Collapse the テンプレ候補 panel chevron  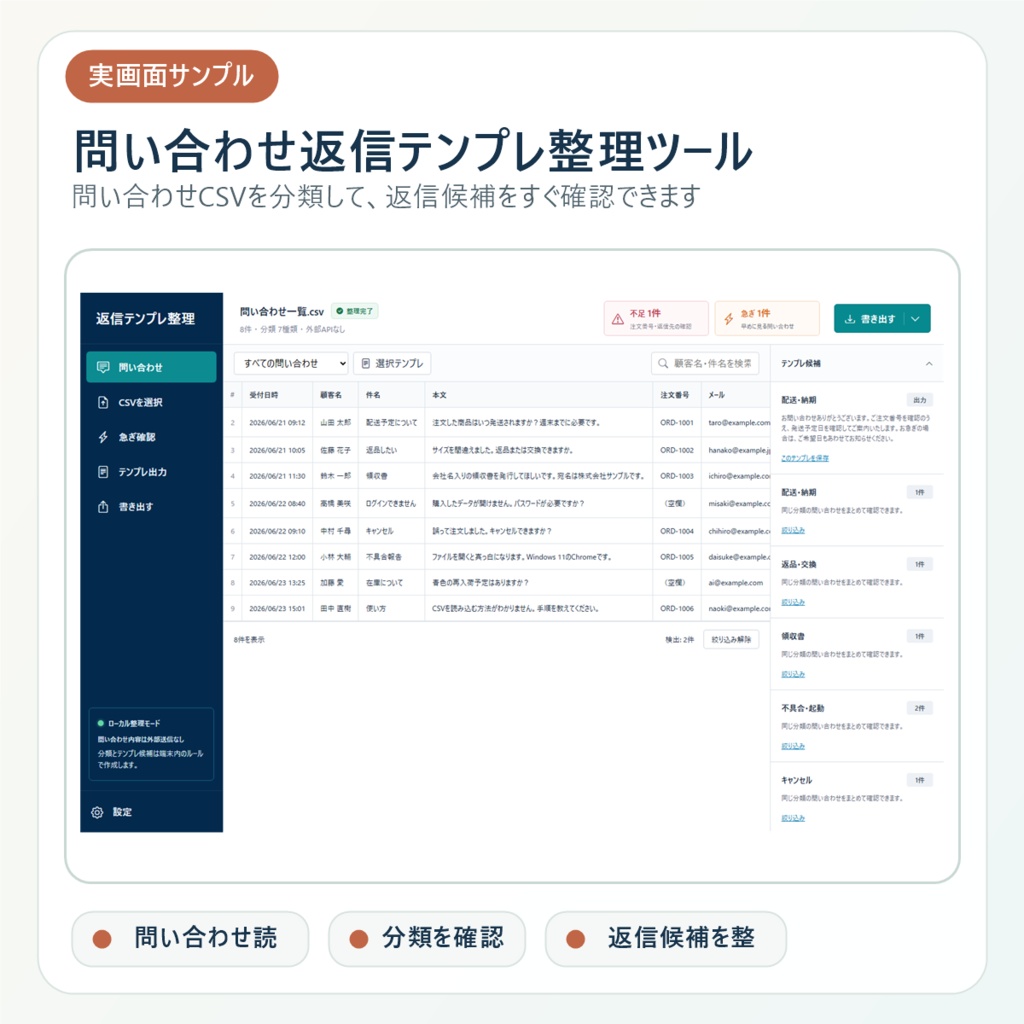(x=929, y=364)
